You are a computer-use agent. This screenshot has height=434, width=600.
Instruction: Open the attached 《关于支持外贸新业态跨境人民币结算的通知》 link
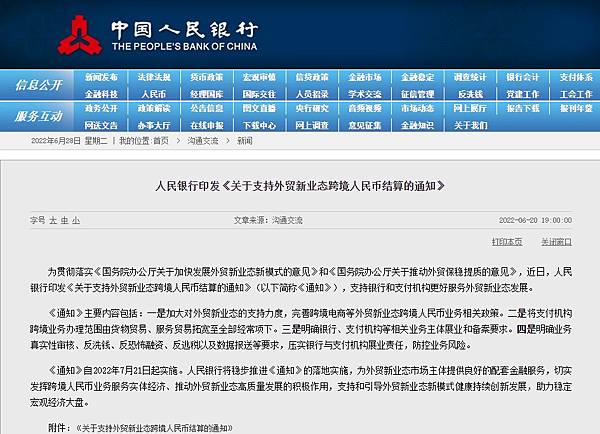click(155, 428)
